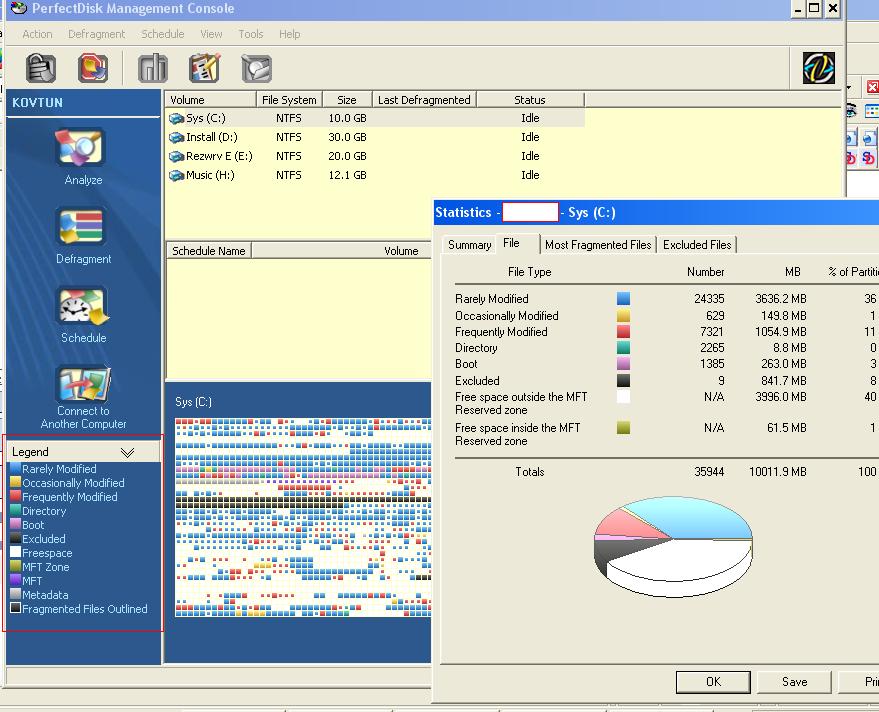Image resolution: width=879 pixels, height=712 pixels.
Task: Open the Help menu
Action: click(289, 34)
